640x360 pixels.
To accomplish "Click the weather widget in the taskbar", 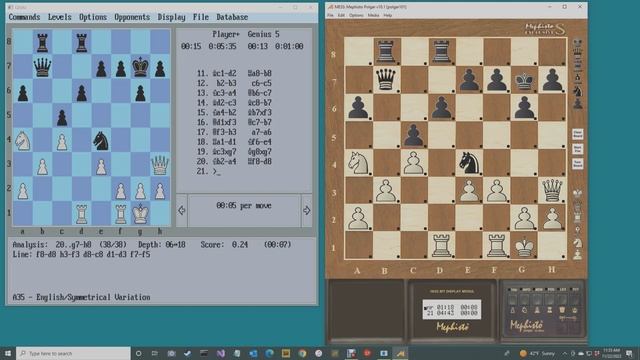I will coord(537,353).
